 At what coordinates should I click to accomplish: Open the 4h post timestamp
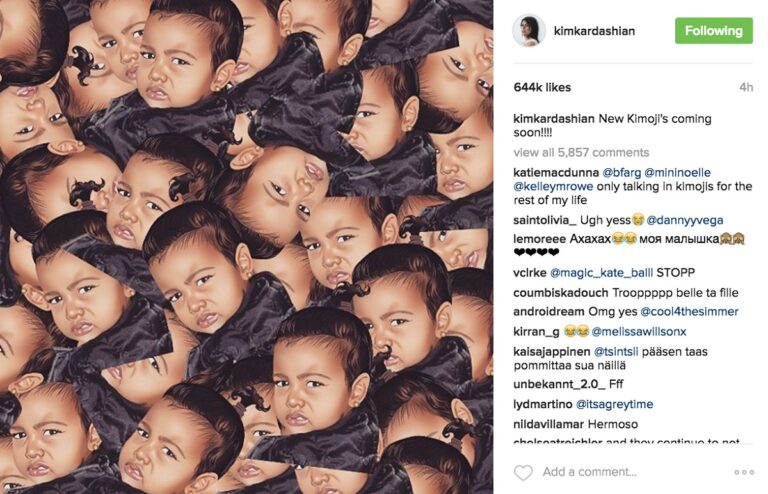(746, 87)
